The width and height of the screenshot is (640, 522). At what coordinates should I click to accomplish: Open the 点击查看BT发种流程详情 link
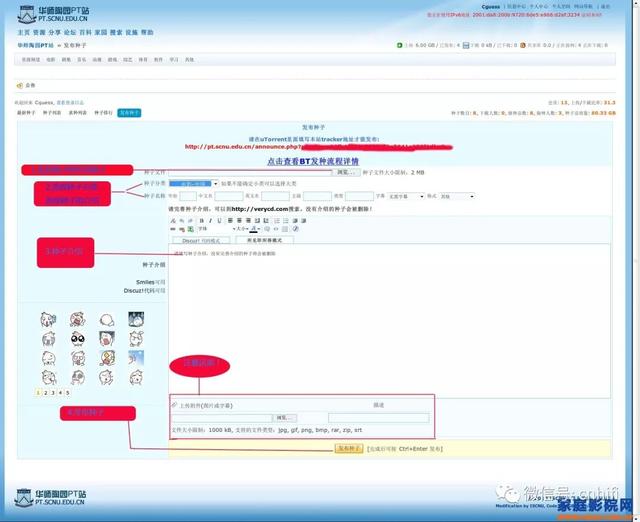(x=313, y=161)
